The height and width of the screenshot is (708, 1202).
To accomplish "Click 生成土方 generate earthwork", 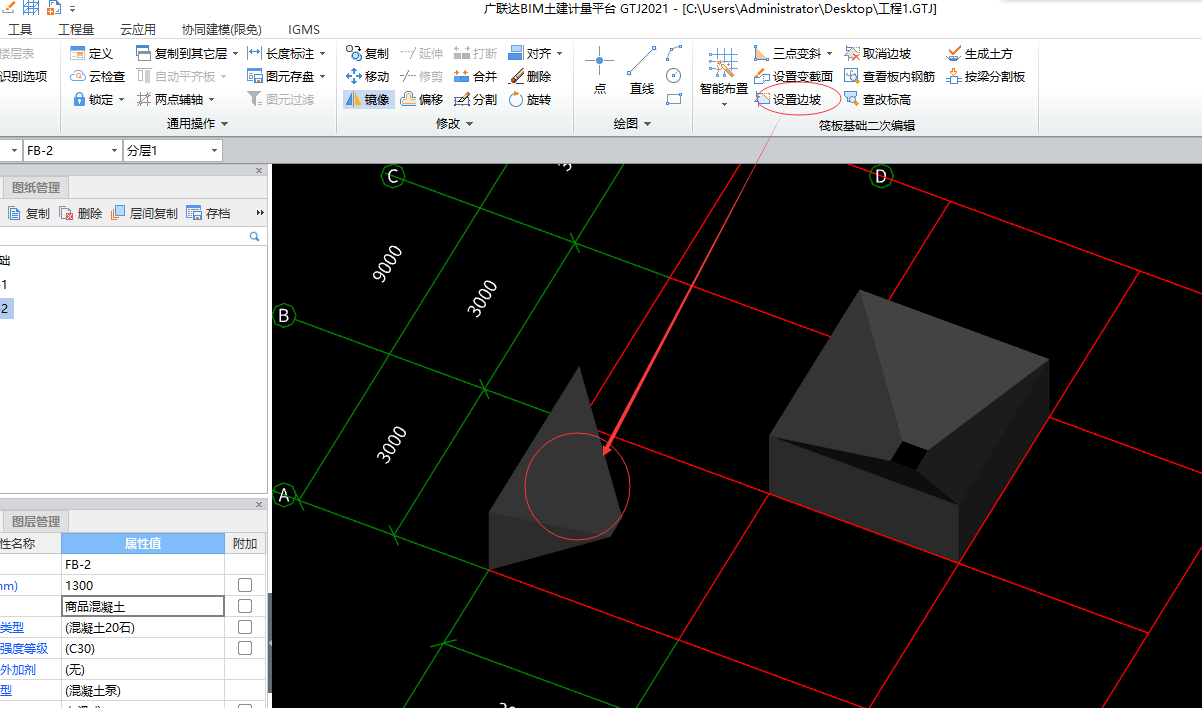I will tap(979, 53).
